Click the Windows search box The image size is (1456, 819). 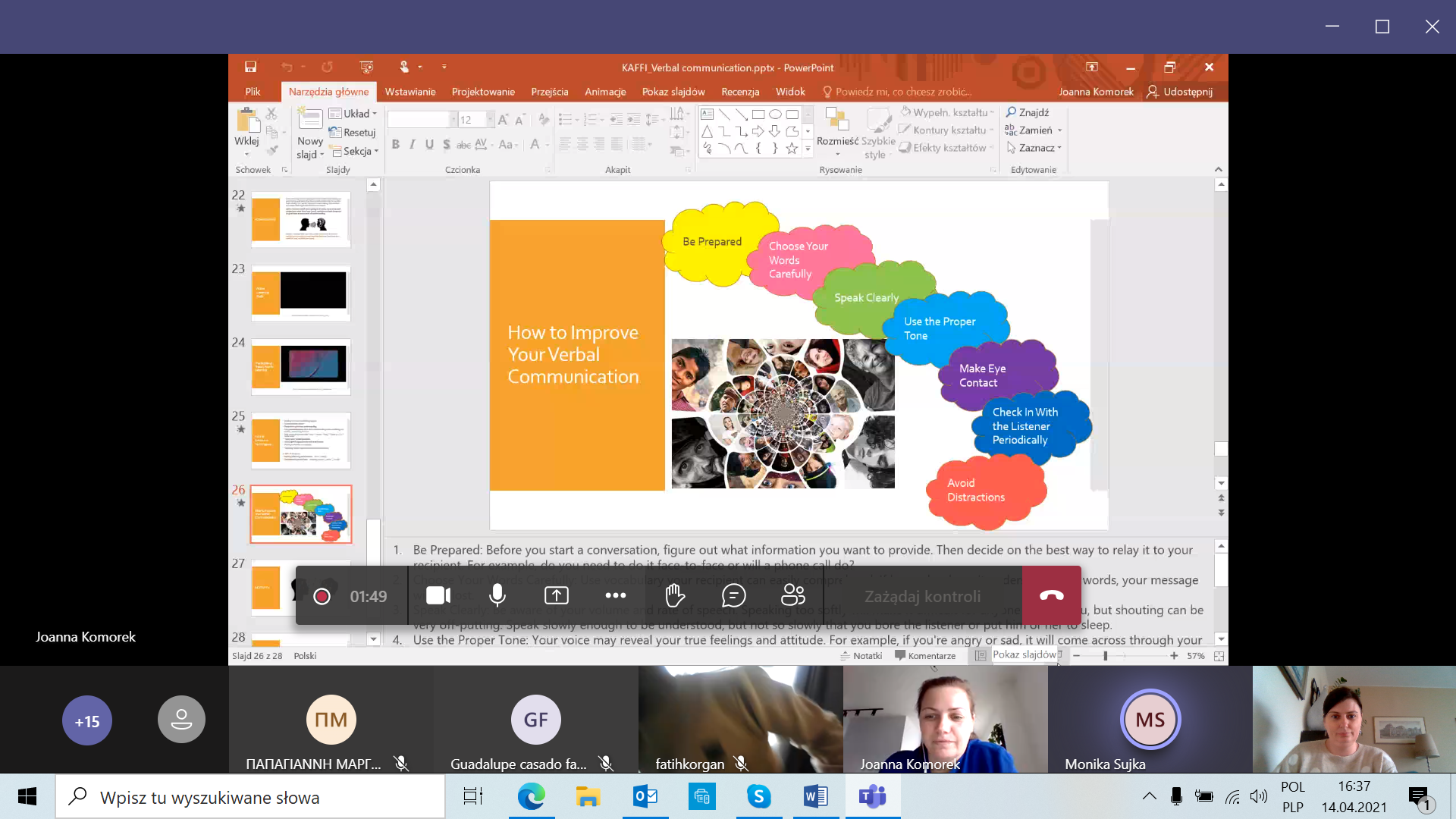pos(250,797)
